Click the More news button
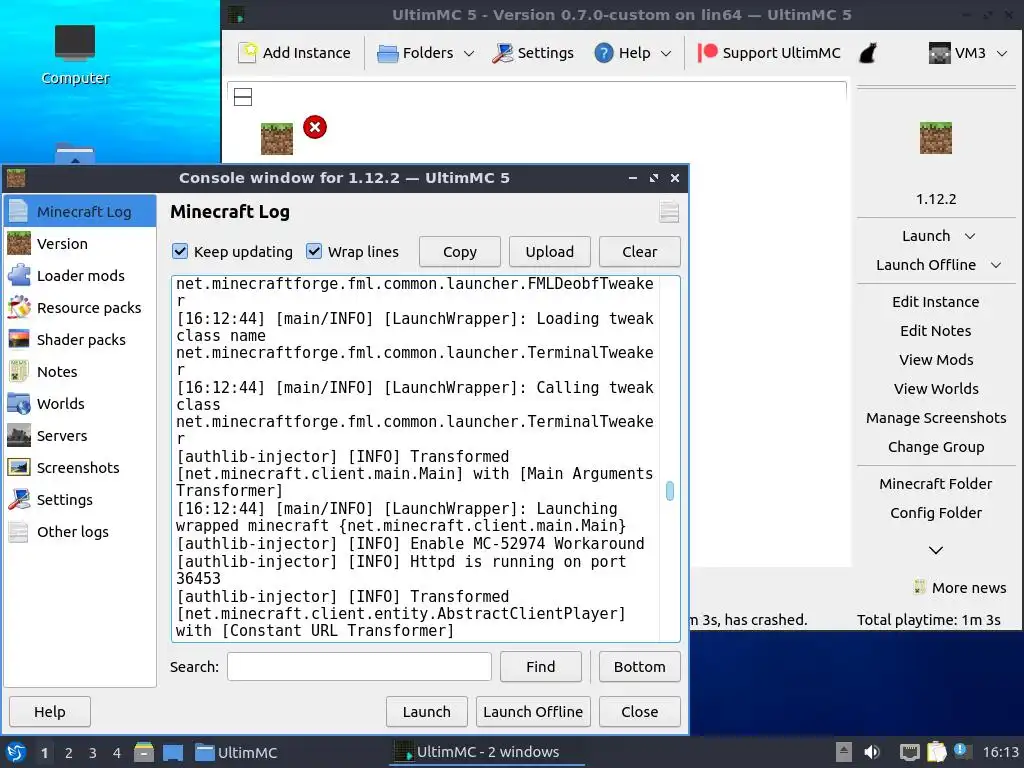The height and width of the screenshot is (768, 1024). pyautogui.click(x=960, y=588)
